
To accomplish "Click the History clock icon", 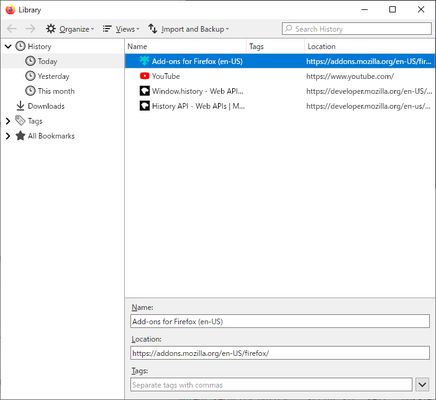I will pyautogui.click(x=21, y=46).
